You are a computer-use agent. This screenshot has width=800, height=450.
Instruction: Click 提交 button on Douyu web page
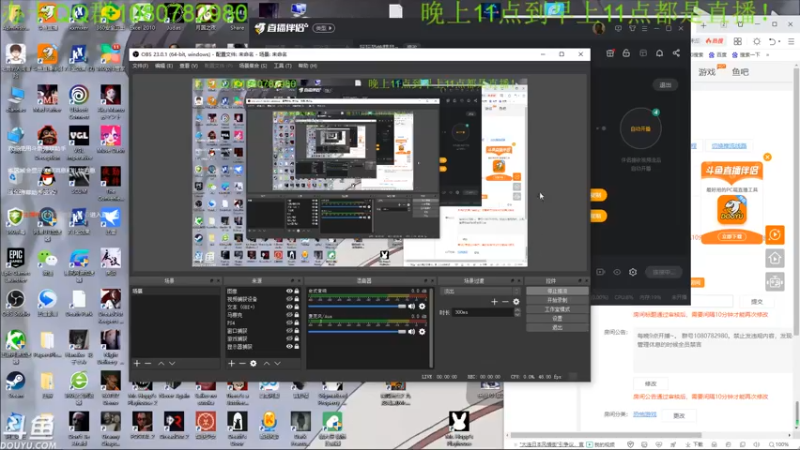coord(757,302)
